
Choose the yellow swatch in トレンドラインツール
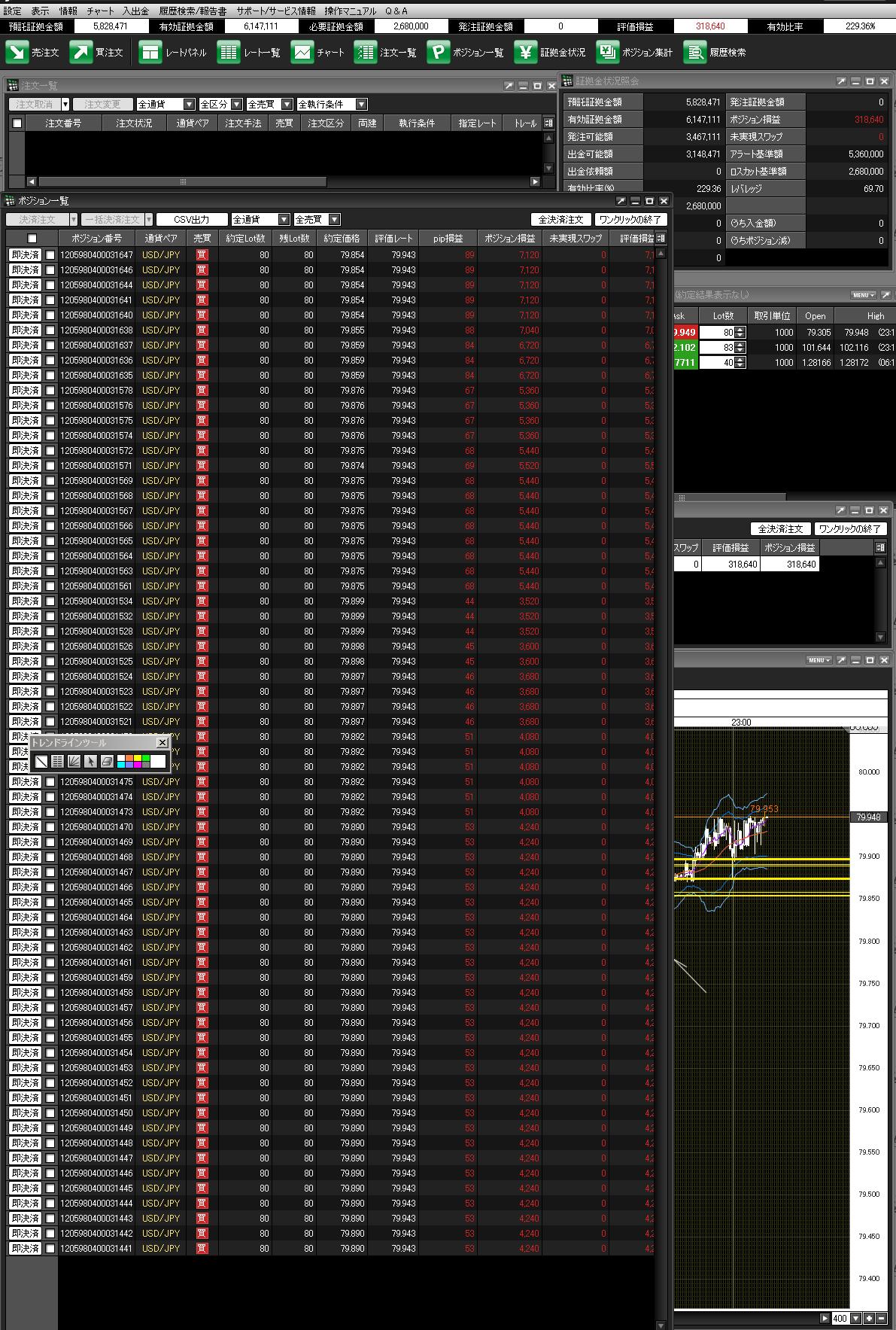pyautogui.click(x=138, y=758)
